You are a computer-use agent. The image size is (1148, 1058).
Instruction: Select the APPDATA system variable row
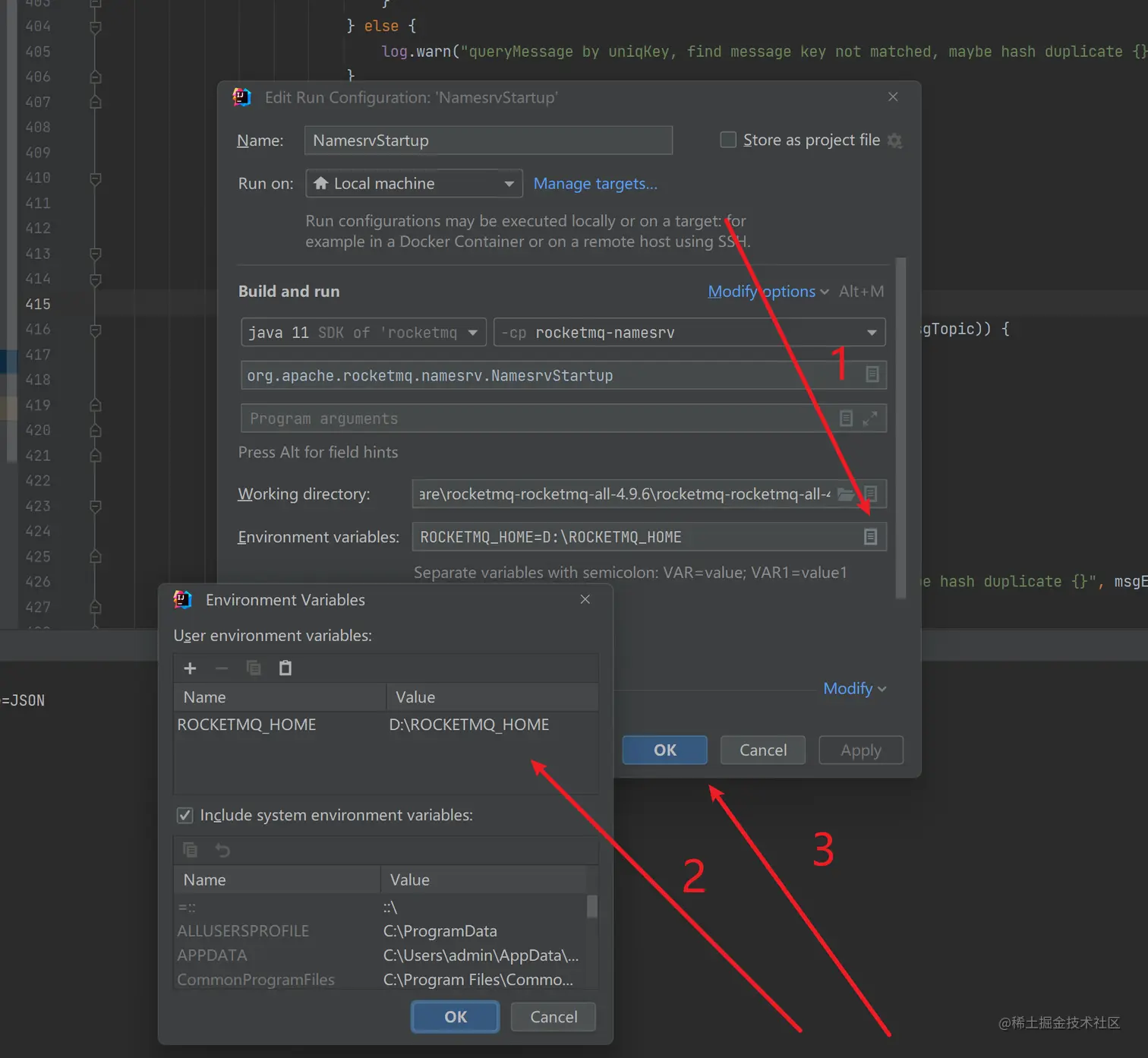click(380, 955)
